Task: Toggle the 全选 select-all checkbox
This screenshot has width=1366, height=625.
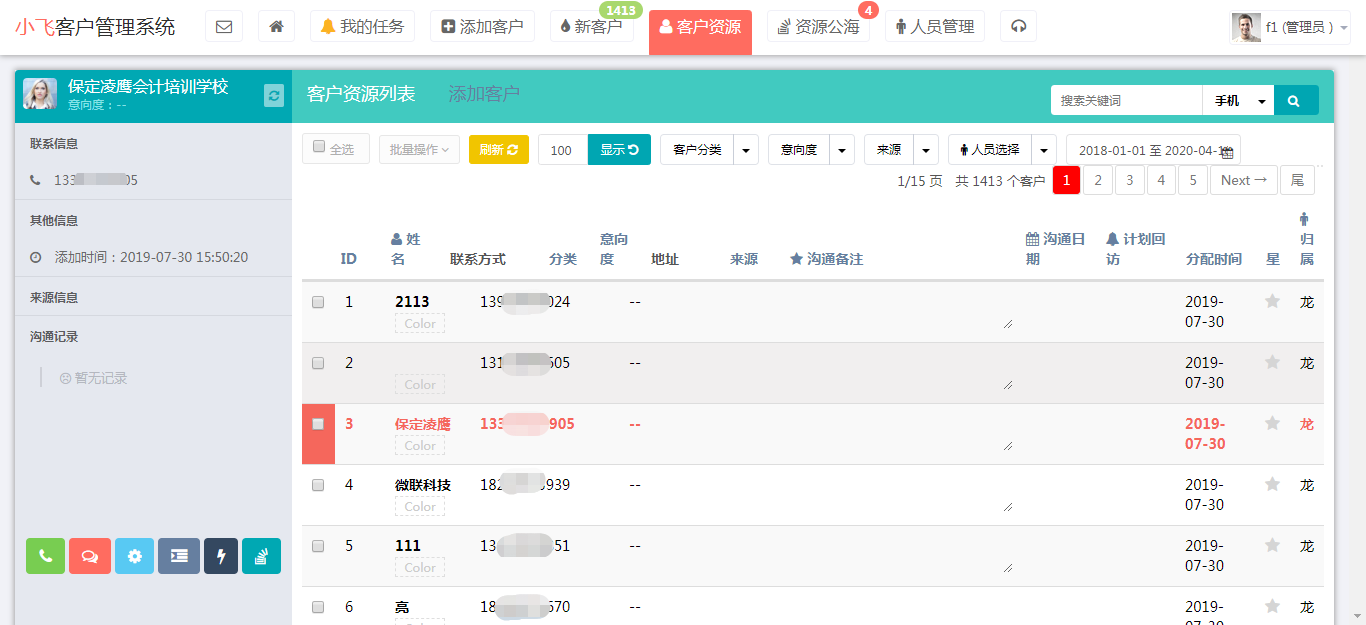Action: coord(320,147)
